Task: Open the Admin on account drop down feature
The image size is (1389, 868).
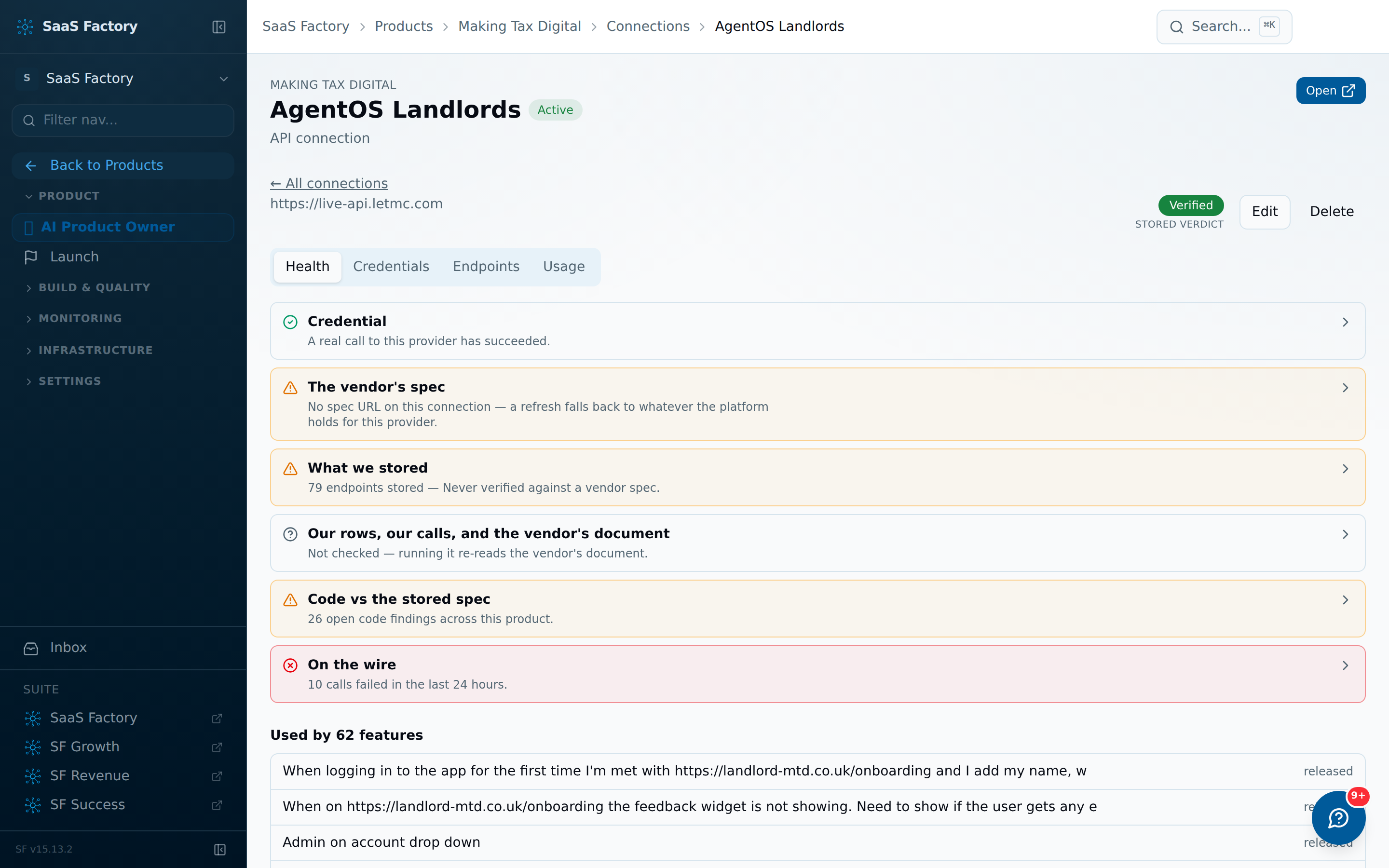Action: 817,842
